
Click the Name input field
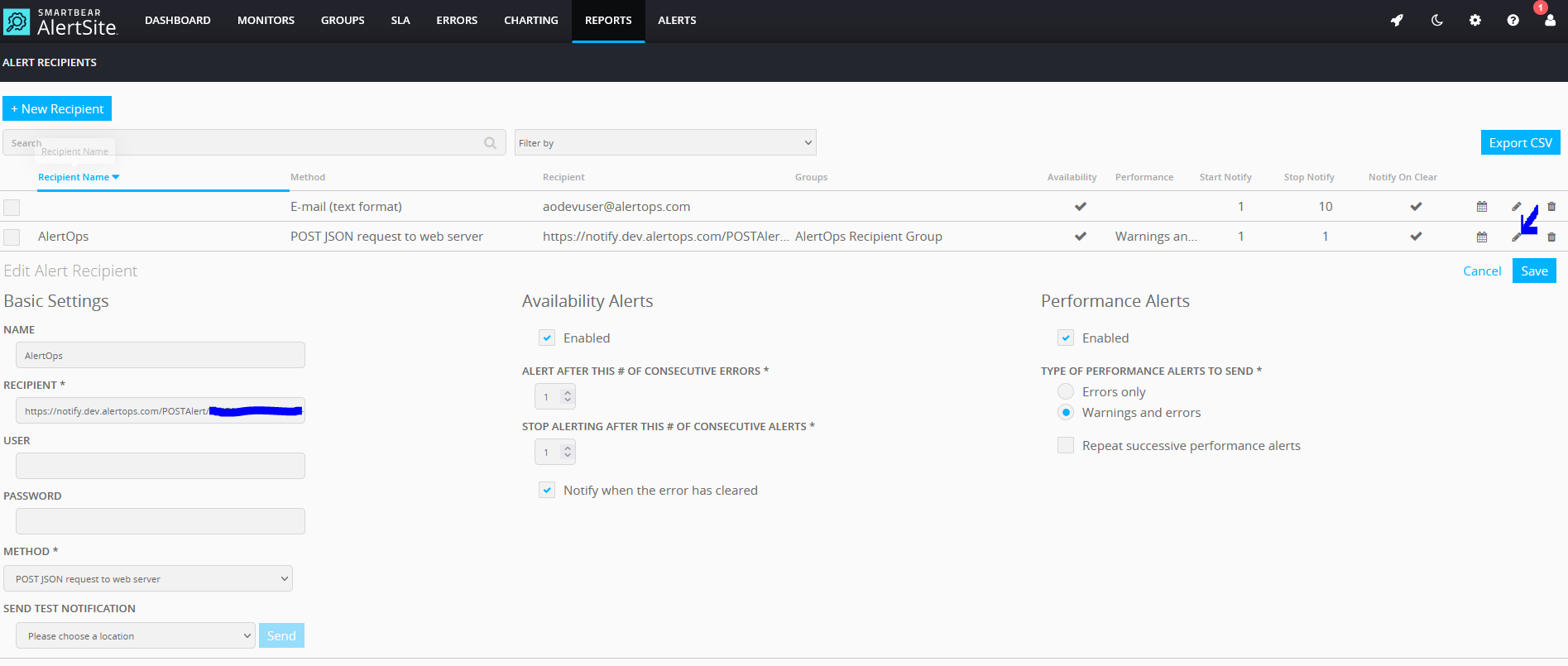point(161,355)
